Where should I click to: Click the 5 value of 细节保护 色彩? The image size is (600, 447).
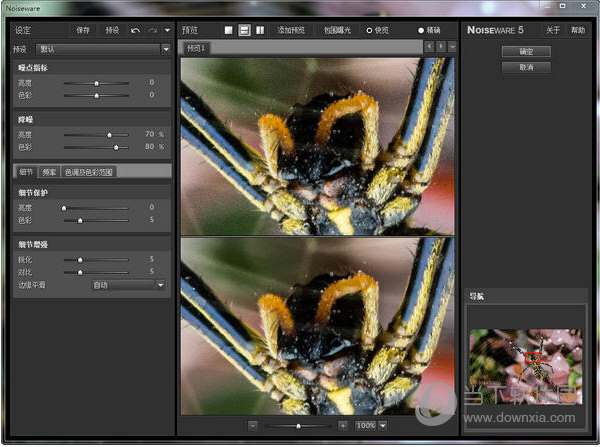tap(152, 220)
